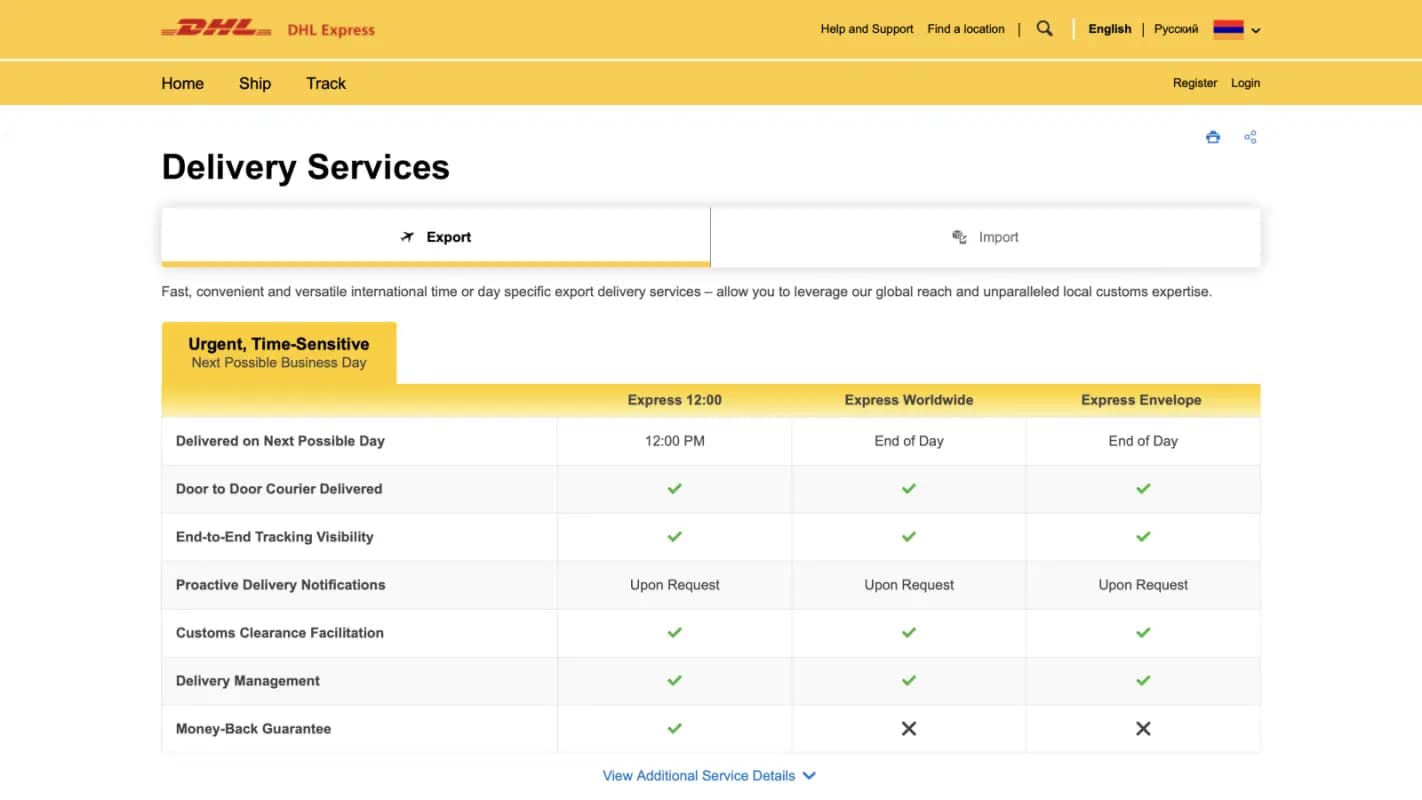Click the Login link
The height and width of the screenshot is (800, 1422).
pos(1245,83)
